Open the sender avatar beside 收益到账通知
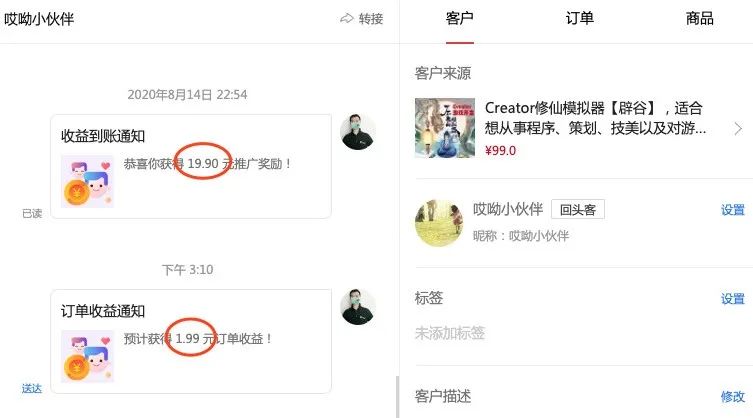 357,132
